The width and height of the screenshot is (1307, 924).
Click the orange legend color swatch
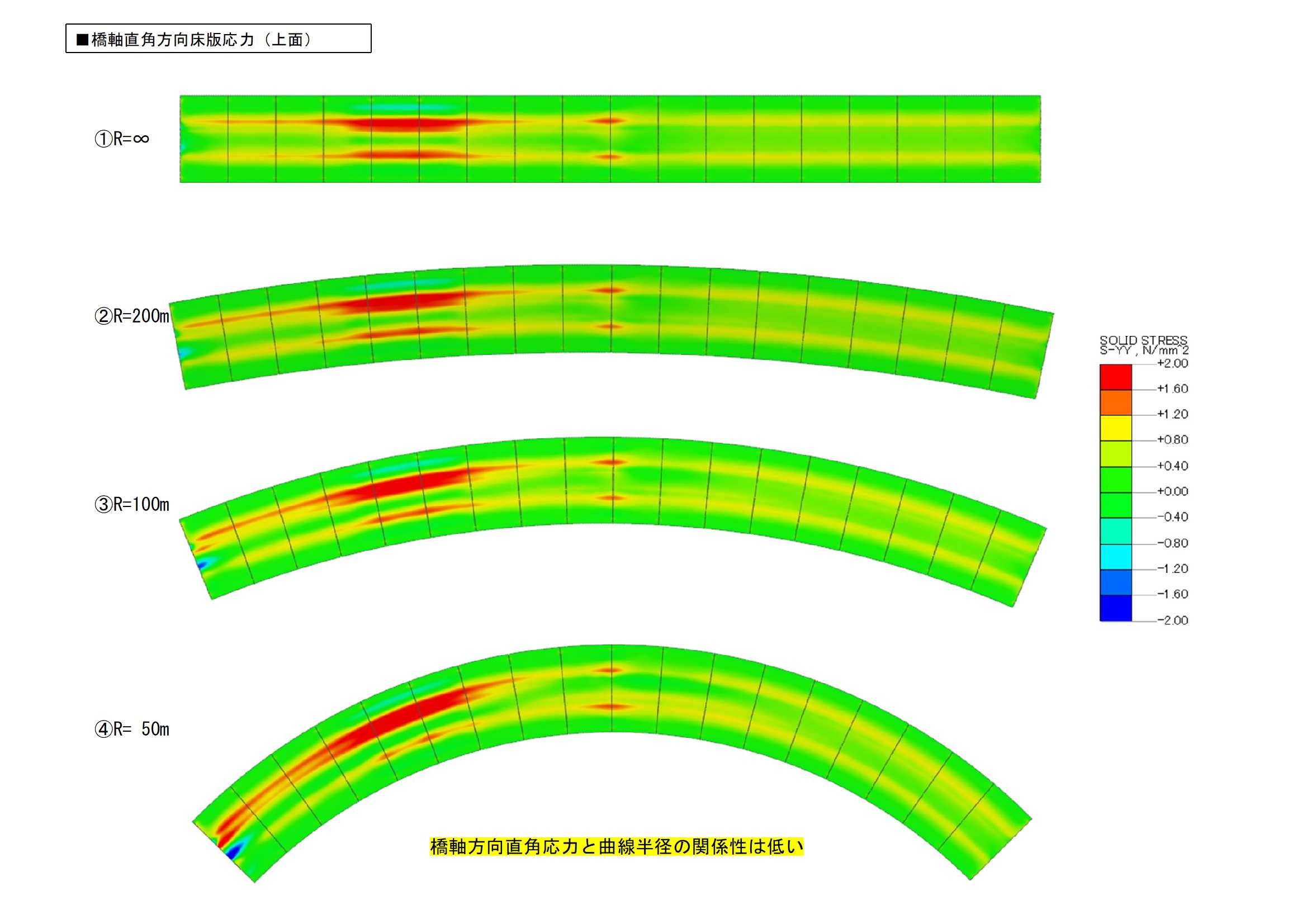[x=1115, y=402]
